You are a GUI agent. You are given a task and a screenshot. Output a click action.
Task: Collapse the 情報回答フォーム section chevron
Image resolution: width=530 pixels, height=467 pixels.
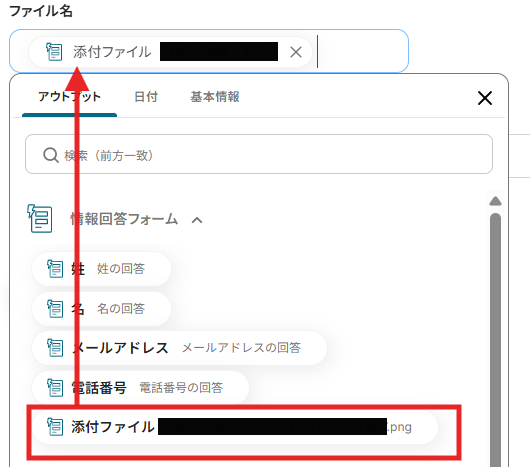[197, 220]
